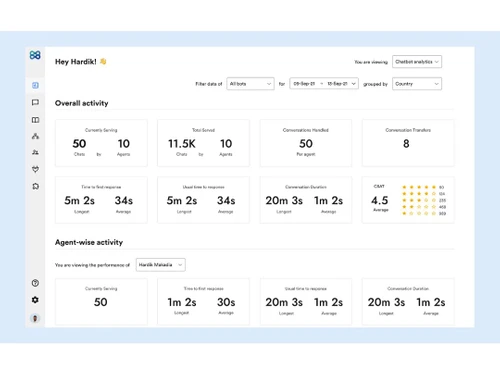
Task: Open the Hardik Makadia agent dropdown
Action: click(161, 265)
